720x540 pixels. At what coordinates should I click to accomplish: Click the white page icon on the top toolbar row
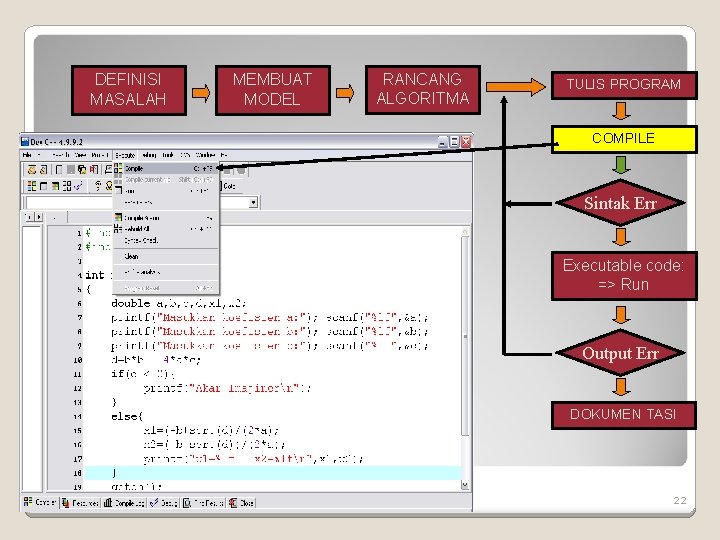(x=59, y=170)
